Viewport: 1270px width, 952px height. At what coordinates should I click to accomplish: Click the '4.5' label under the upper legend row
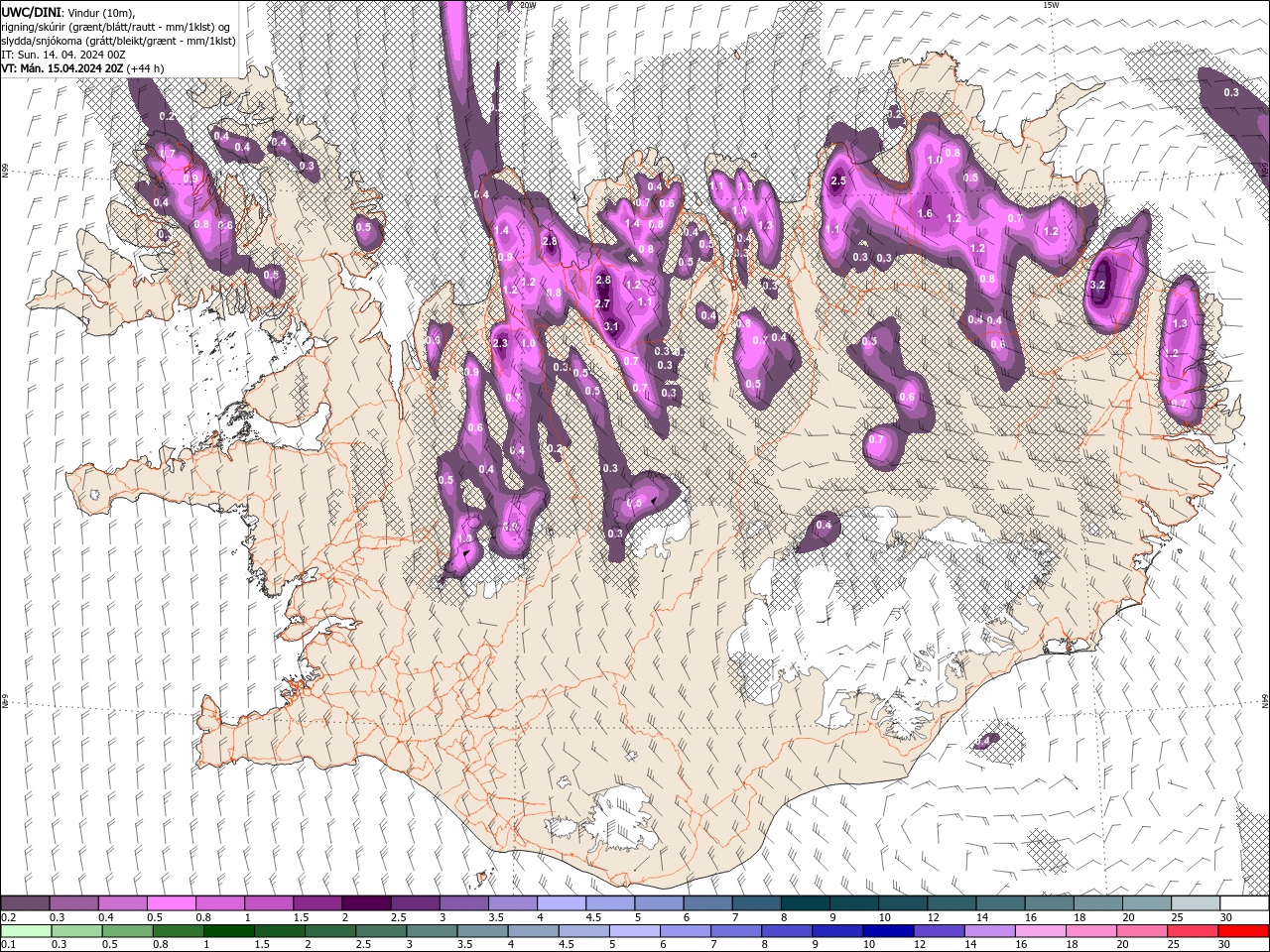click(x=593, y=917)
